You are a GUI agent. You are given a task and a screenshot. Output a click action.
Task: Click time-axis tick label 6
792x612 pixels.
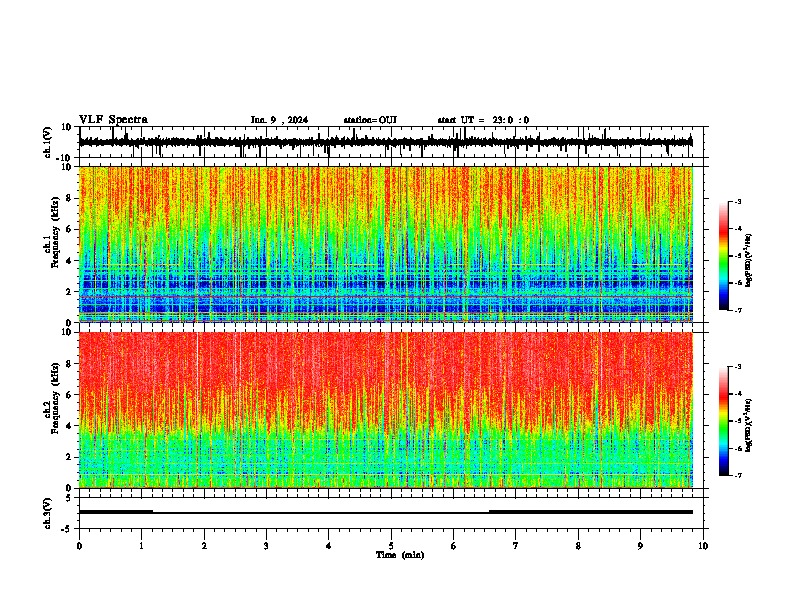click(454, 546)
